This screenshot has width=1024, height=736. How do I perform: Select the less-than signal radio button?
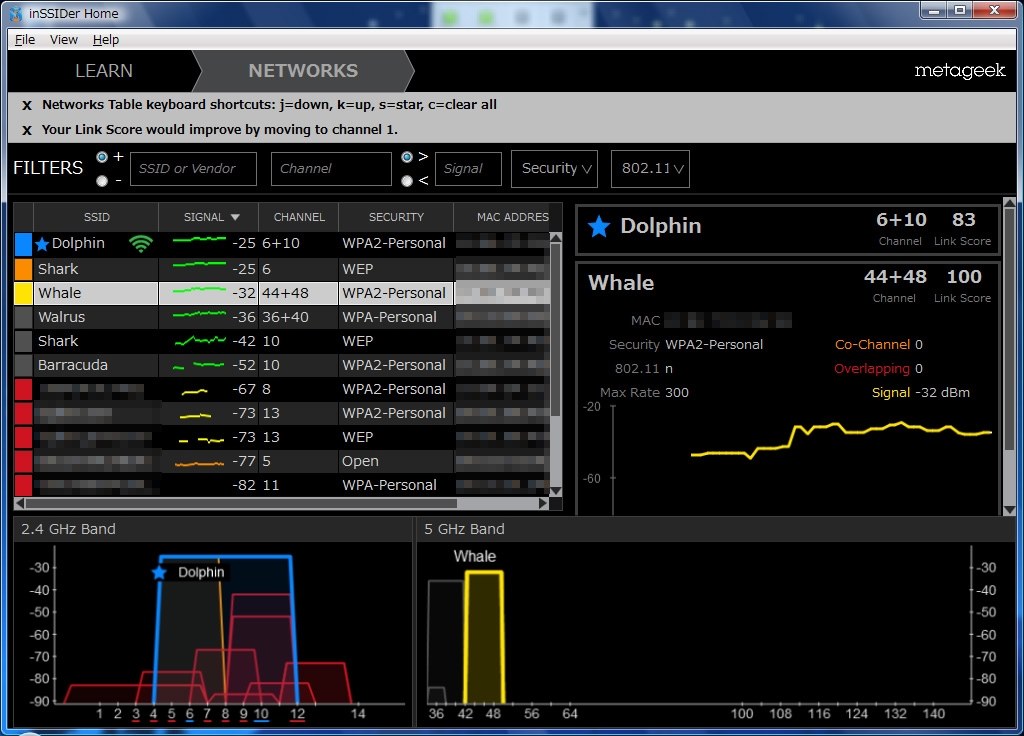(407, 181)
